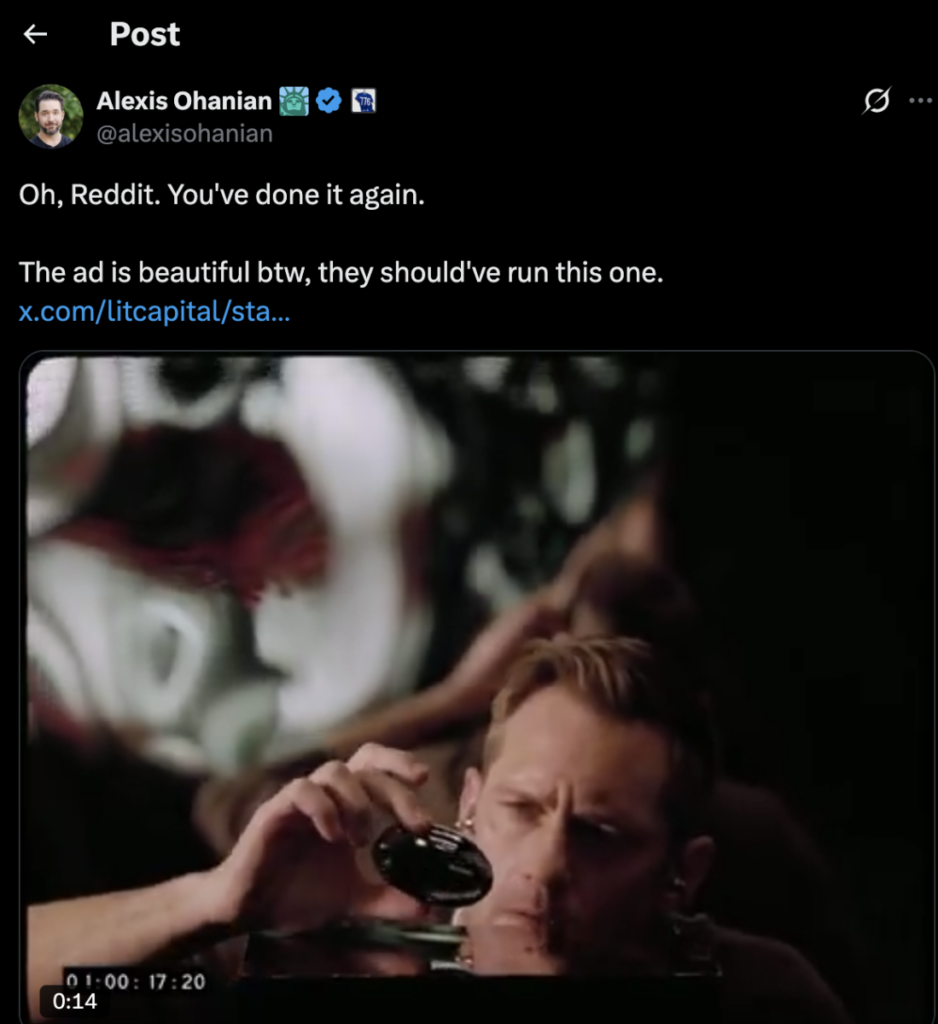Click the blue verified checkmark badge

click(x=329, y=100)
